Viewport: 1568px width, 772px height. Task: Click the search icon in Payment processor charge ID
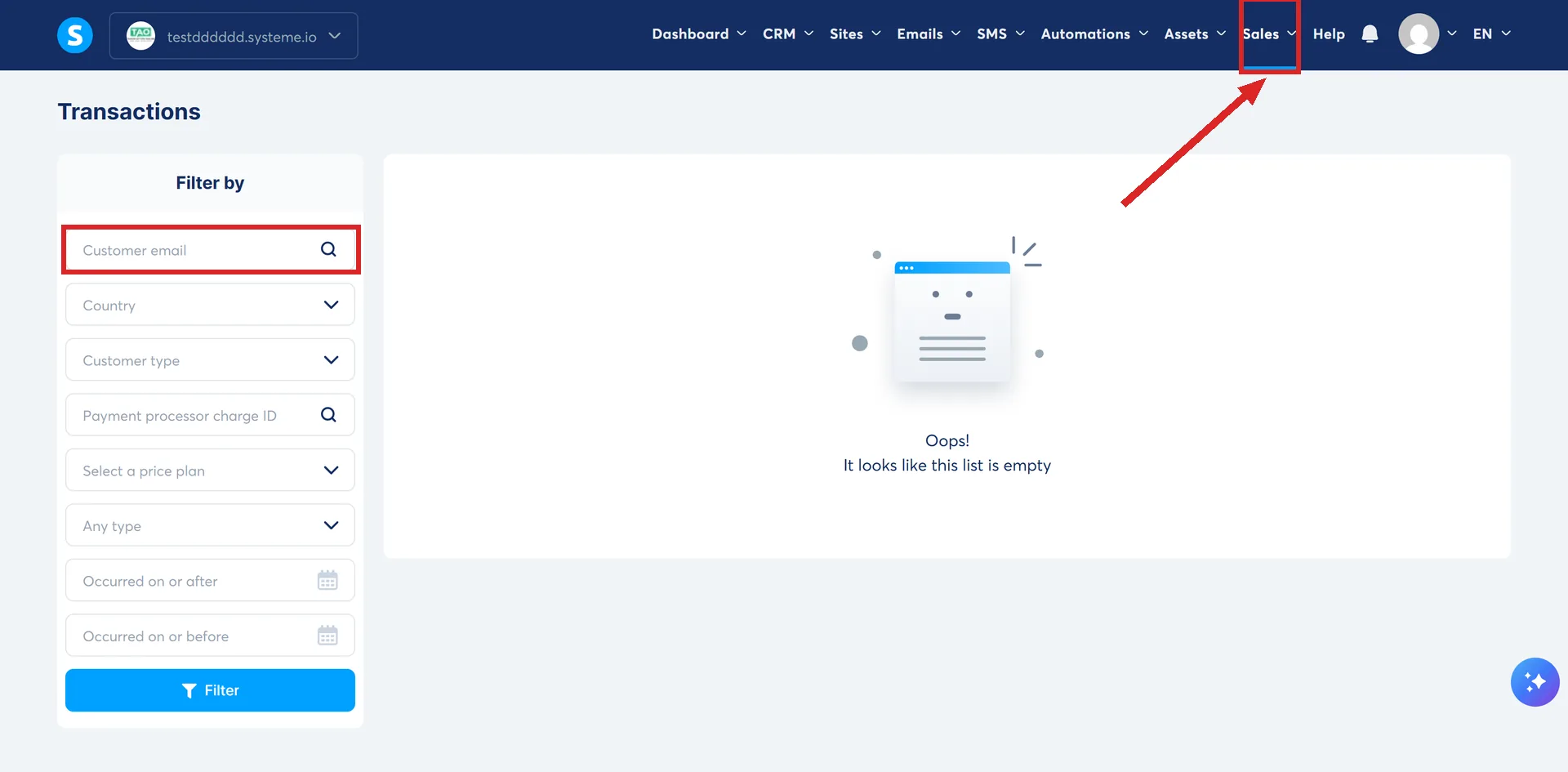coord(328,415)
